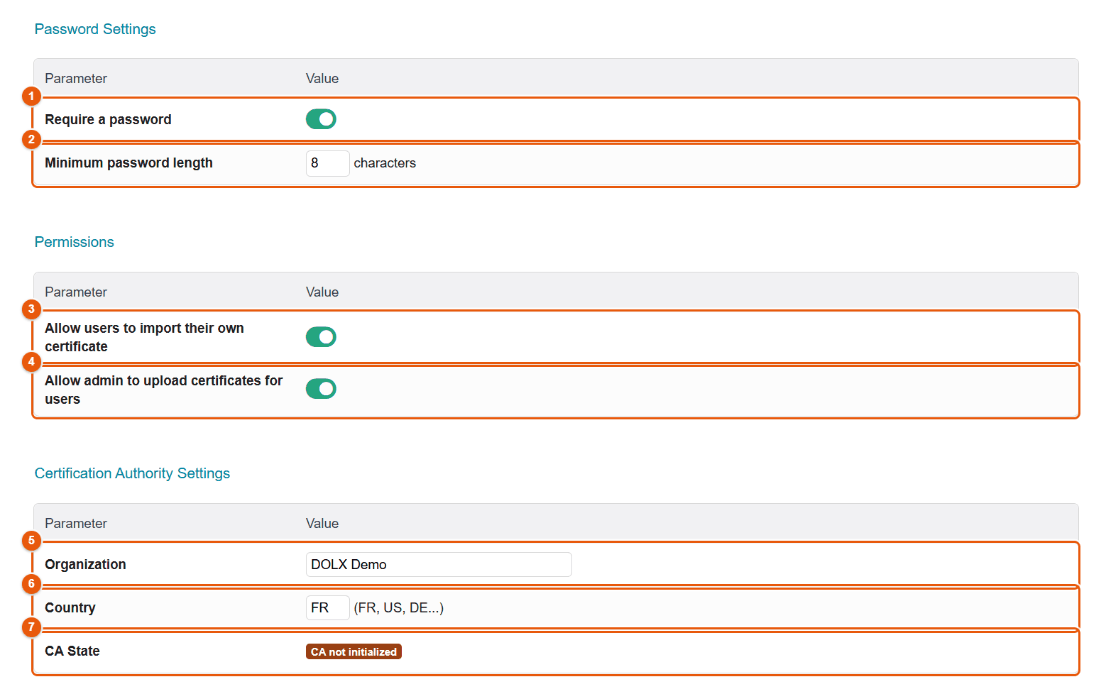Click the Country label
1106x694 pixels.
coord(70,608)
